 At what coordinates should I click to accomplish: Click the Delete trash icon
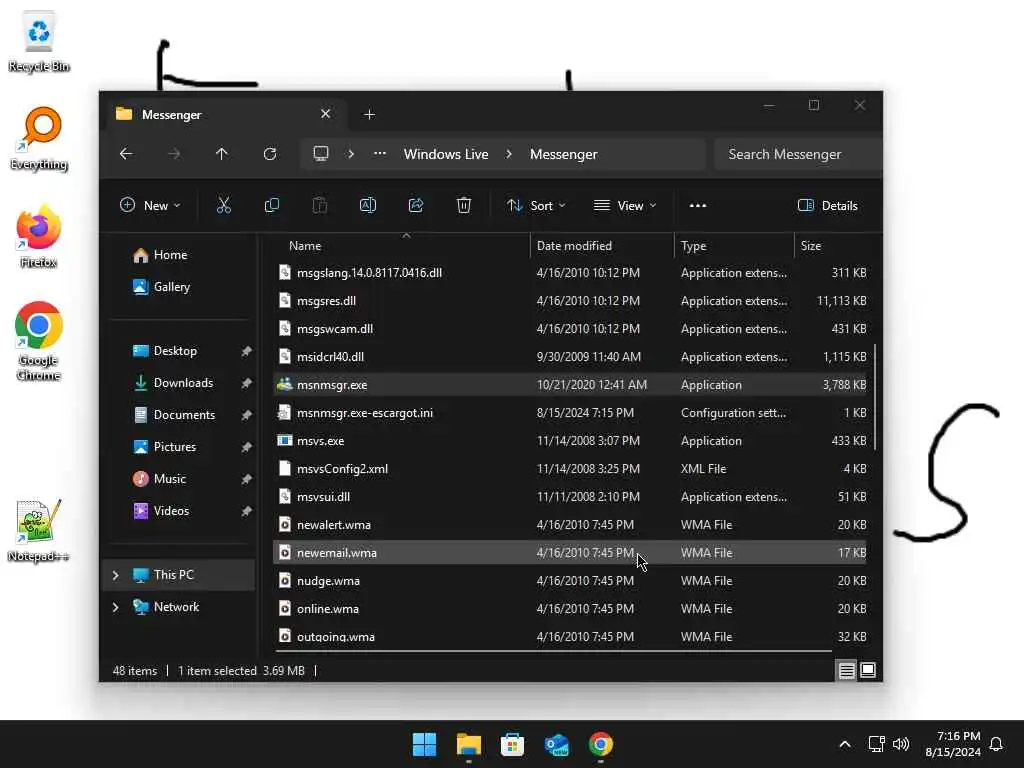(464, 205)
